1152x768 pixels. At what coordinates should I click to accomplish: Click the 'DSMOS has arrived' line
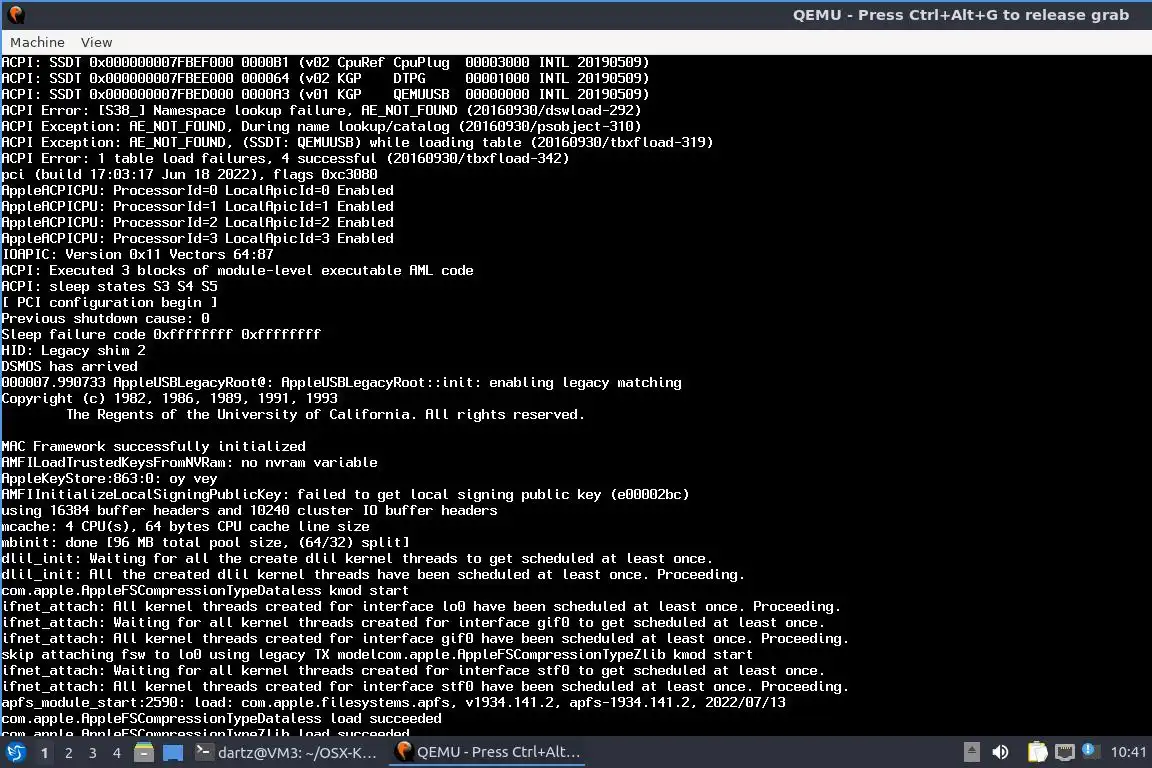click(69, 366)
